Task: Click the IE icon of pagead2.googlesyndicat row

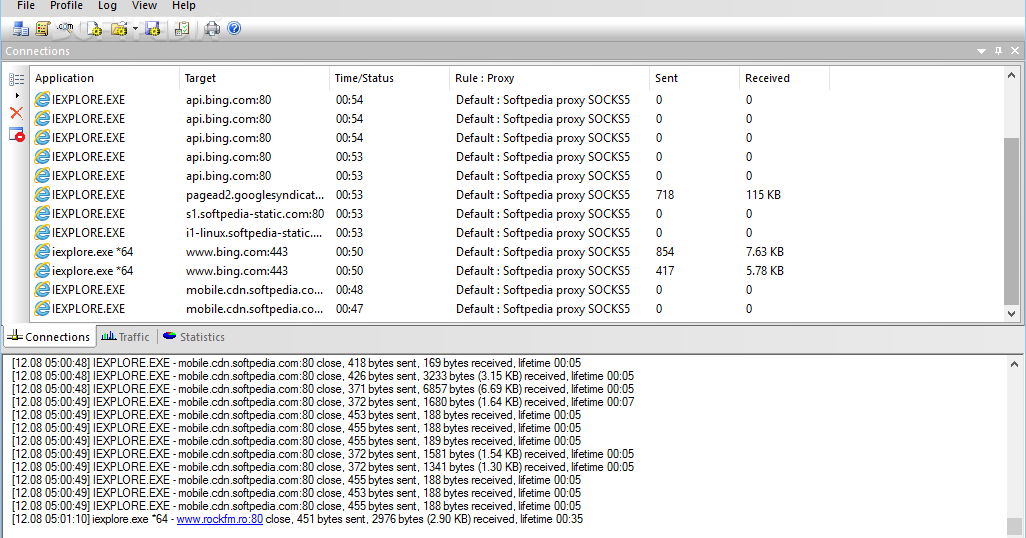Action: 43,195
